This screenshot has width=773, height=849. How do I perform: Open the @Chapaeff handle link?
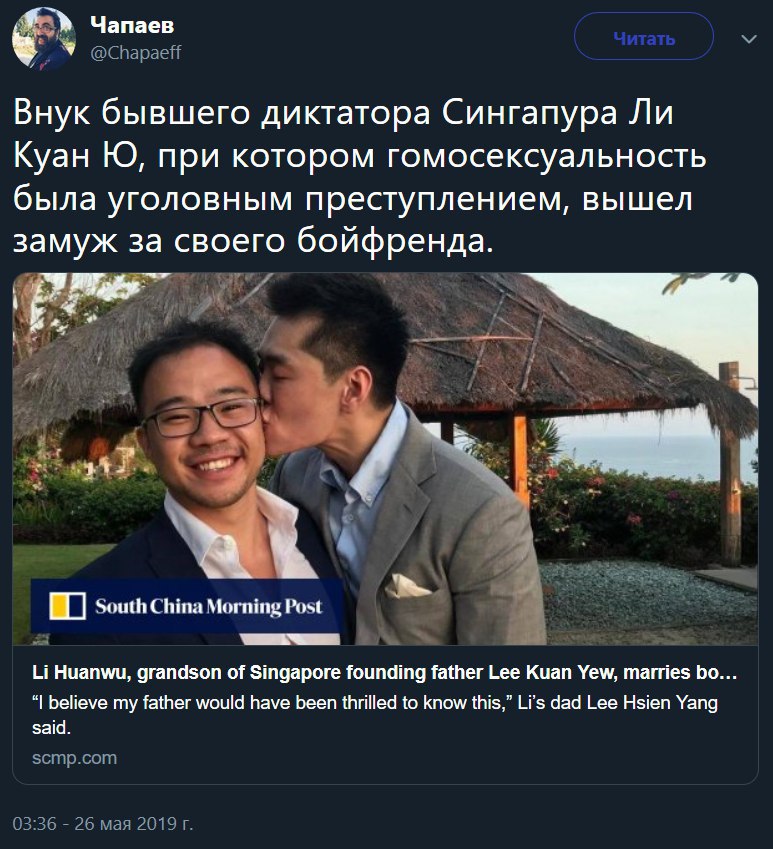tap(136, 53)
